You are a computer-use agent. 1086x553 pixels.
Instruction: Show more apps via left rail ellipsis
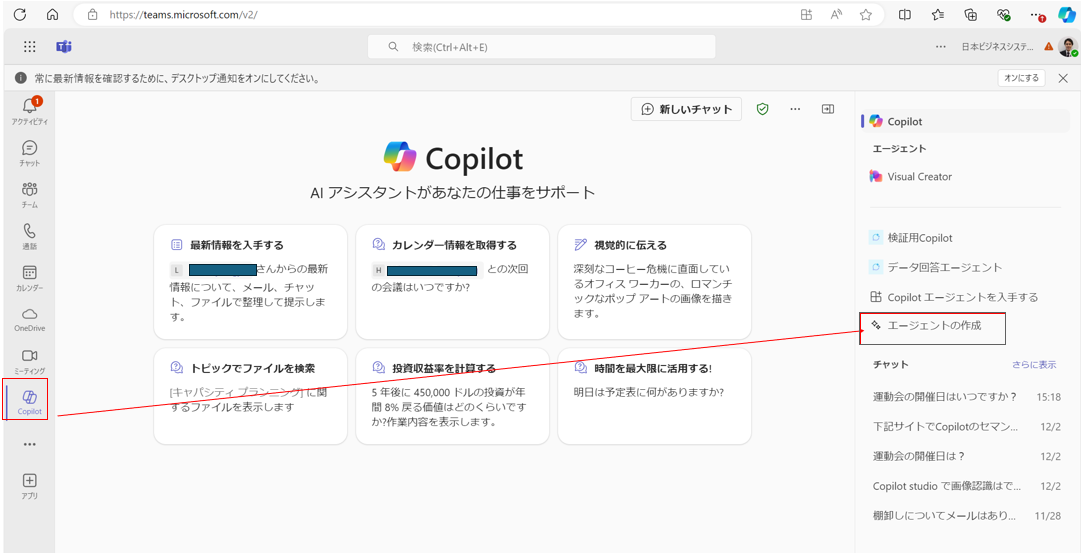click(x=30, y=444)
